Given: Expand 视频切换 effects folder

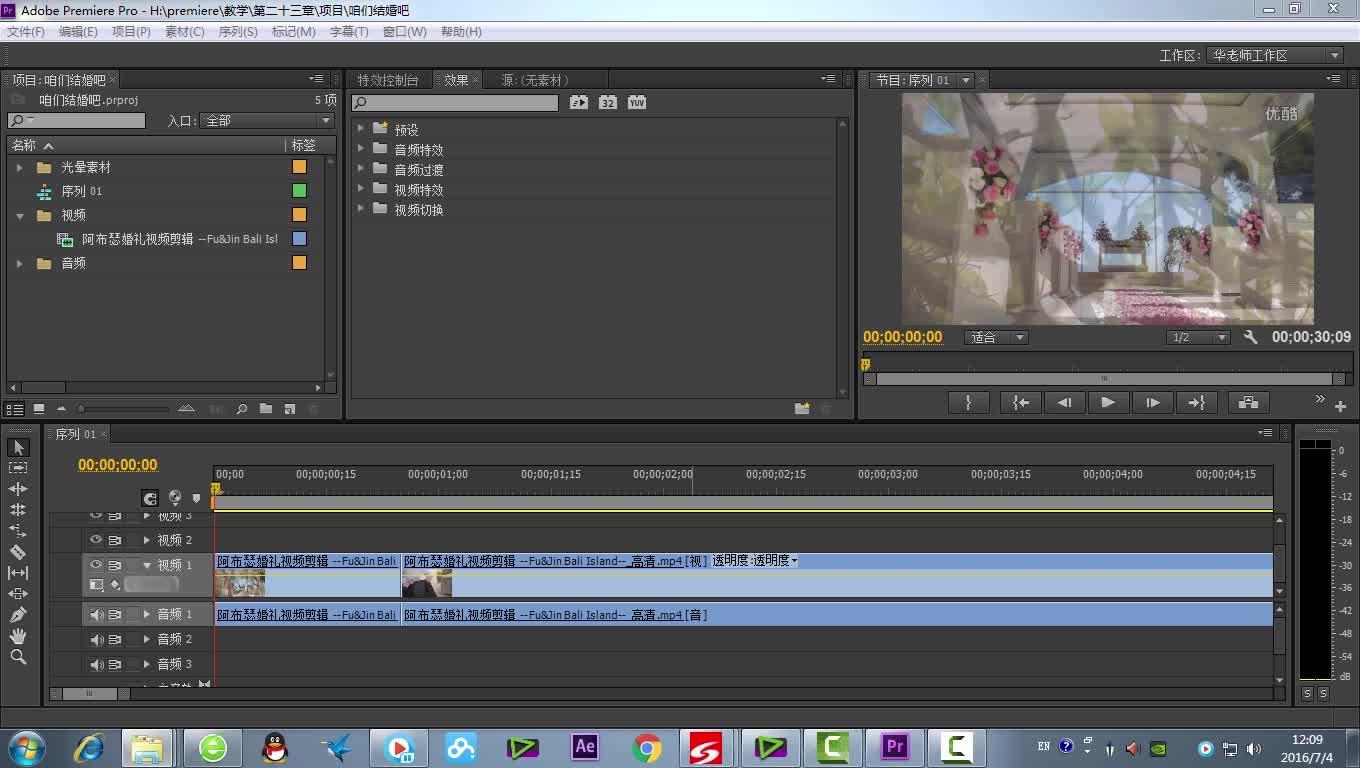Looking at the screenshot, I should [361, 209].
